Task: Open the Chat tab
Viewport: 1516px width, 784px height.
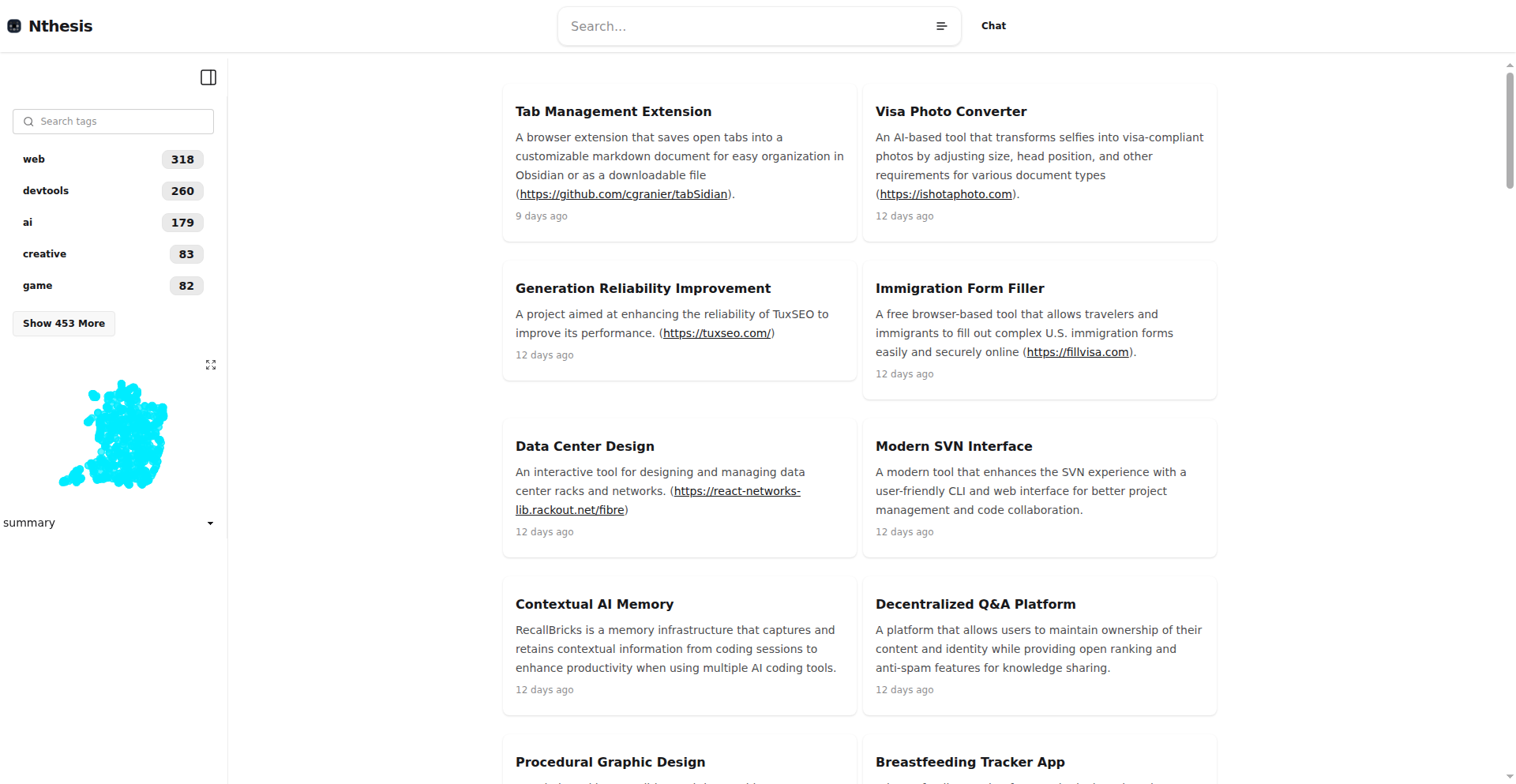Action: [x=993, y=26]
